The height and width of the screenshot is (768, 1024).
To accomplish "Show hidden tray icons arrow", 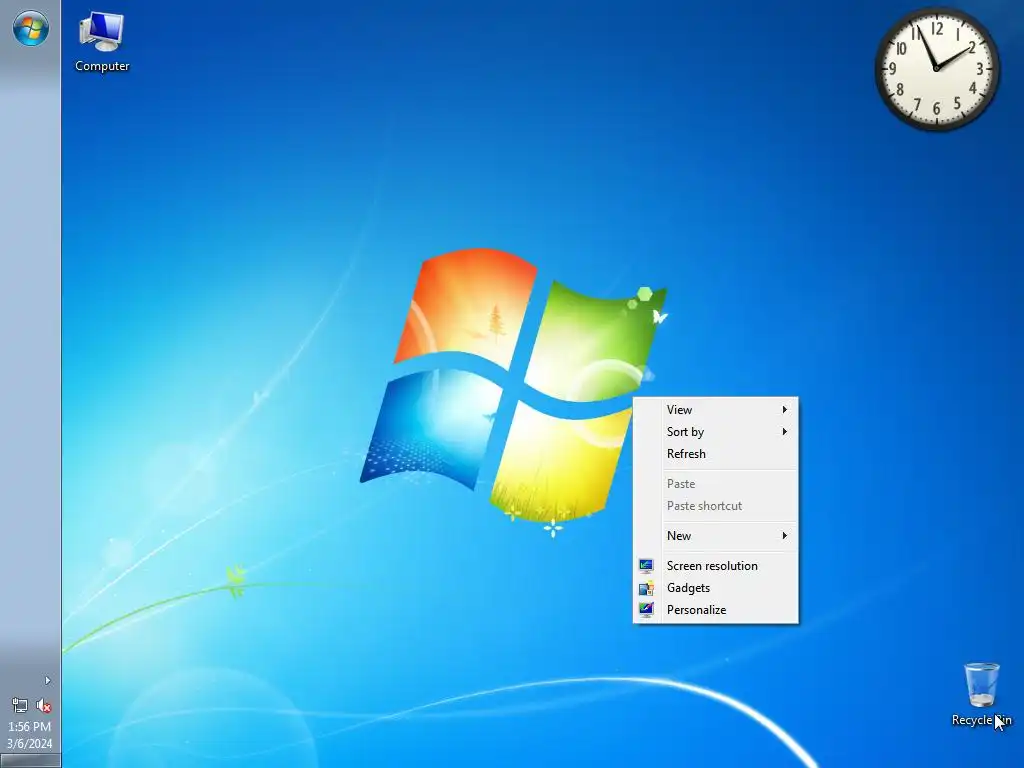I will point(48,680).
